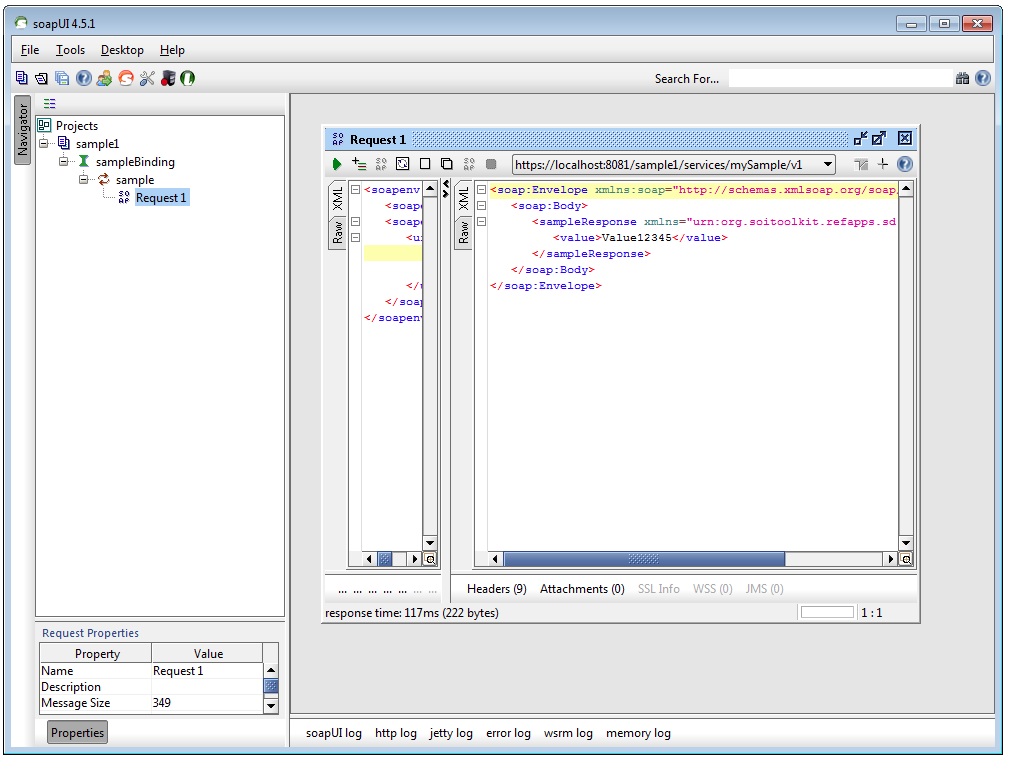Collapse the sampleBinding tree node
Screen dimensions: 1011x762
click(64, 161)
